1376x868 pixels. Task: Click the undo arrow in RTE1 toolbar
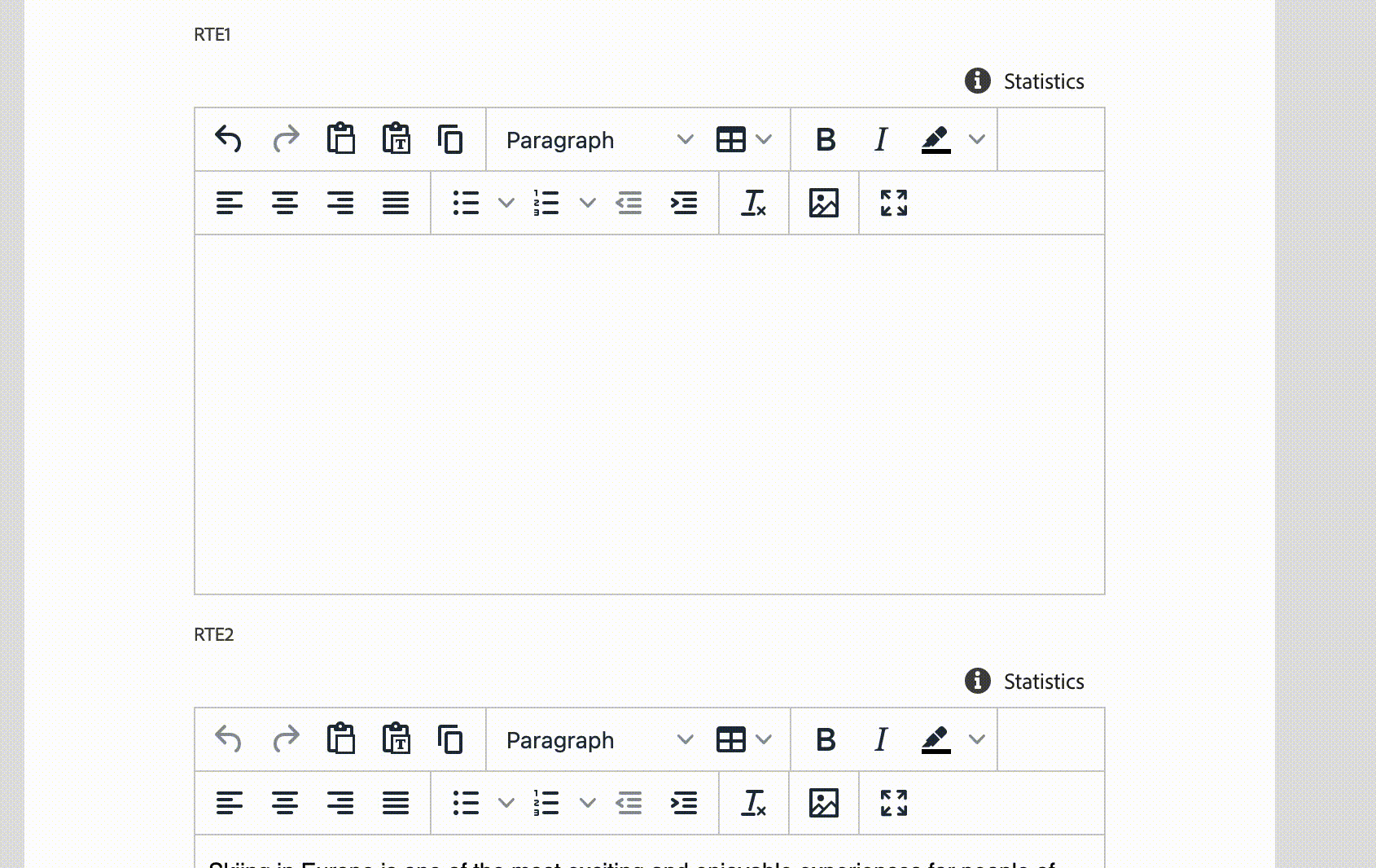tap(228, 139)
